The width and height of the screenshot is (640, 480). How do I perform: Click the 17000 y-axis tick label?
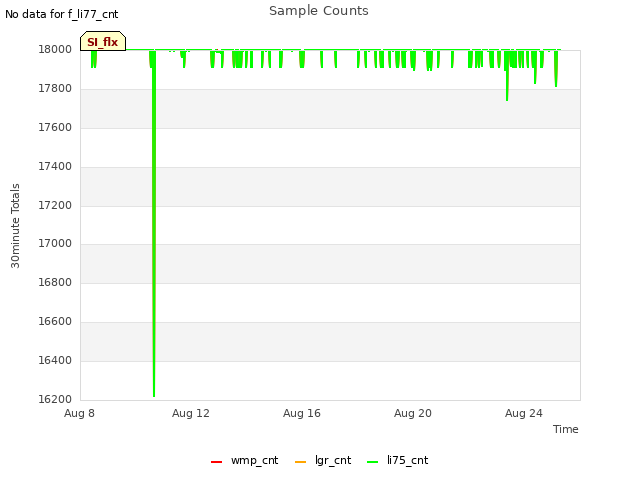pyautogui.click(x=55, y=244)
